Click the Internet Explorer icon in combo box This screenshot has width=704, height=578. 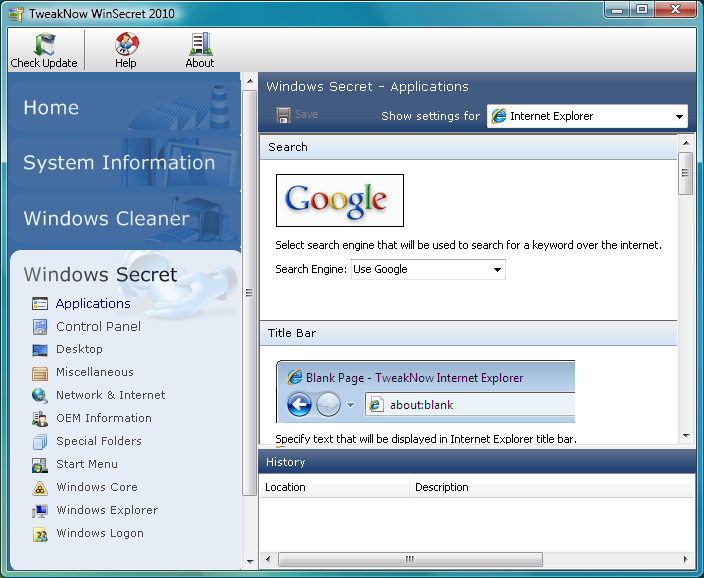[x=499, y=116]
